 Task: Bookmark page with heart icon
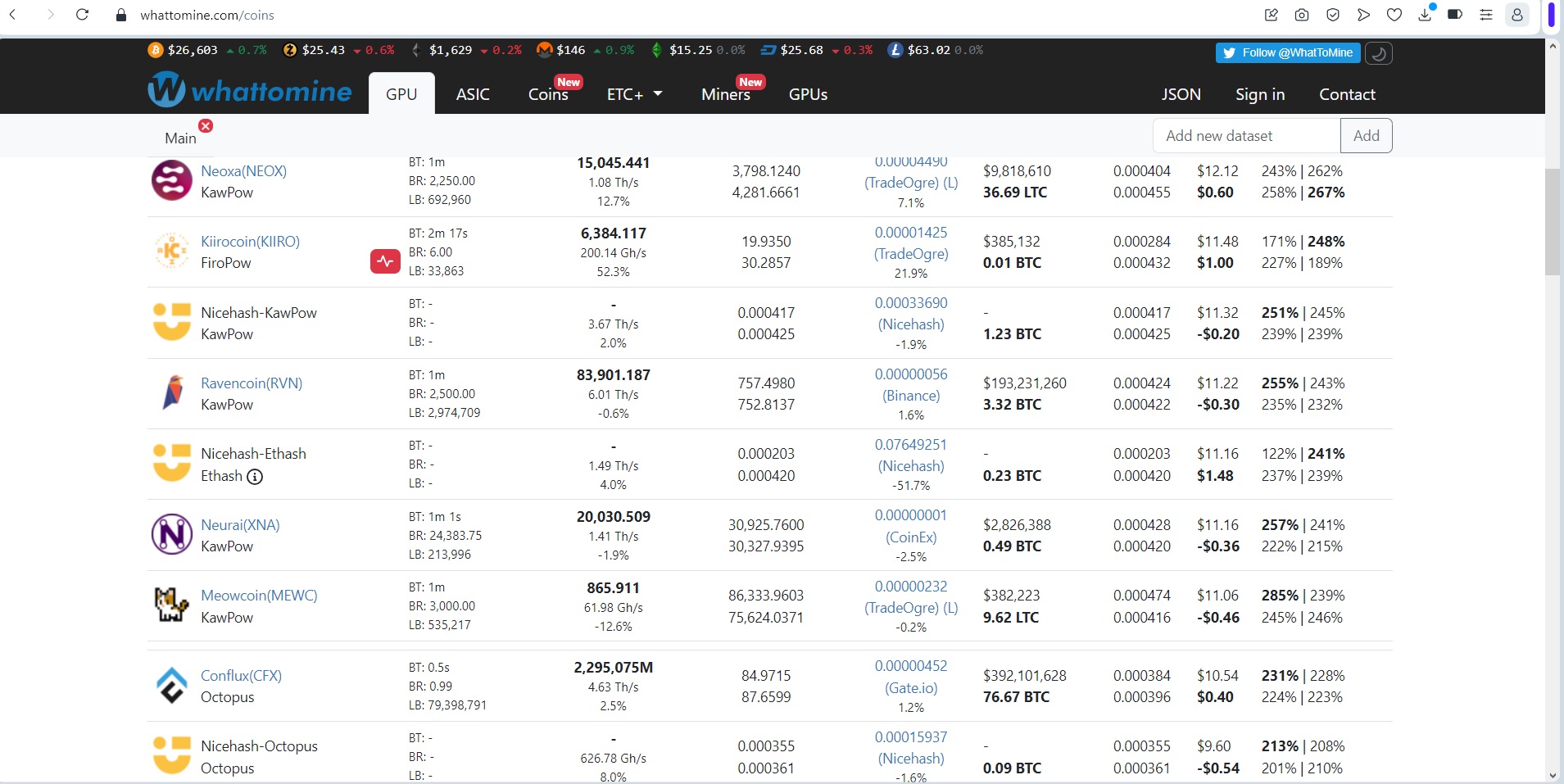click(1394, 15)
